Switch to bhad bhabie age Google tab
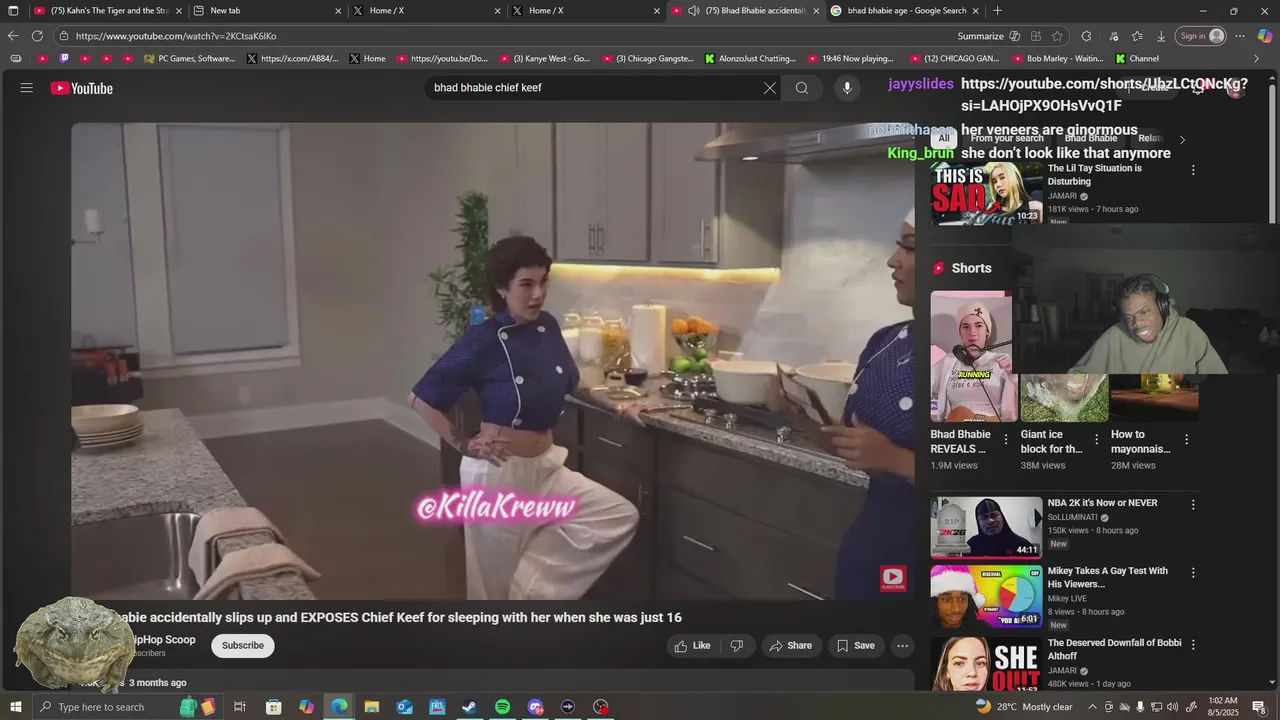Image resolution: width=1280 pixels, height=720 pixels. coord(906,11)
